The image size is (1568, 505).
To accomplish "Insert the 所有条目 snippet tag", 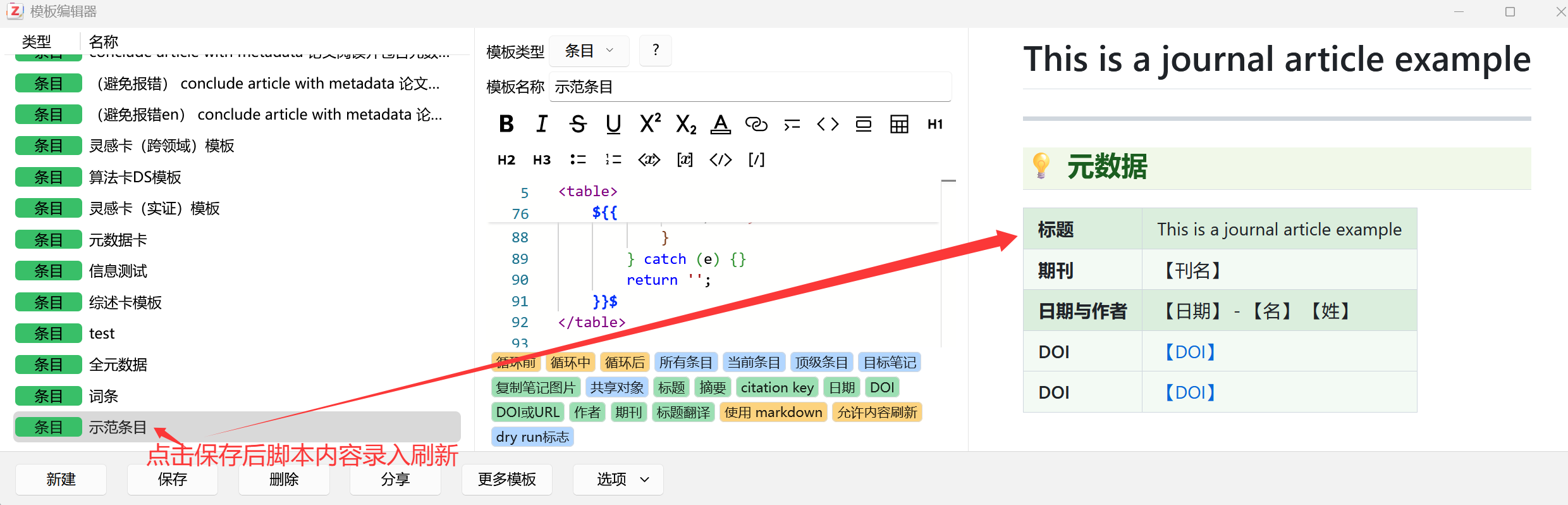I will (x=686, y=363).
